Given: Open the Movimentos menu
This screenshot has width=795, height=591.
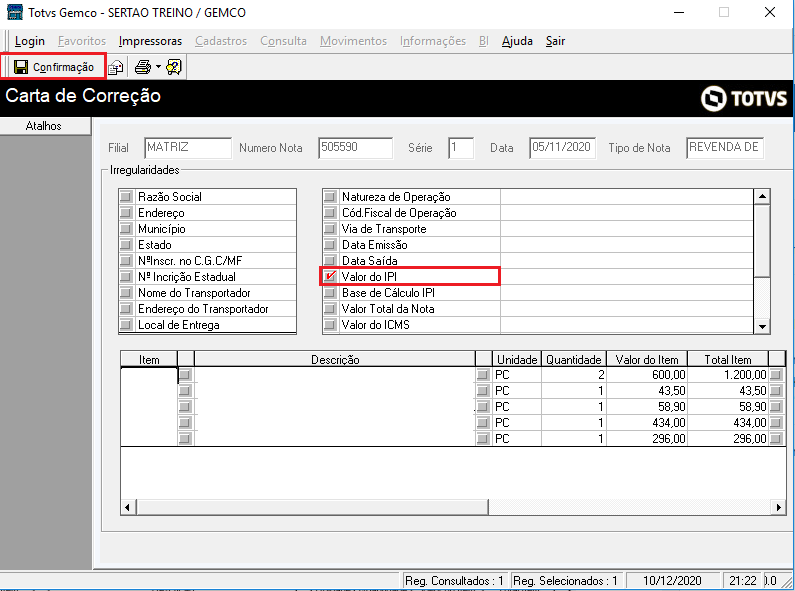Looking at the screenshot, I should pyautogui.click(x=353, y=41).
